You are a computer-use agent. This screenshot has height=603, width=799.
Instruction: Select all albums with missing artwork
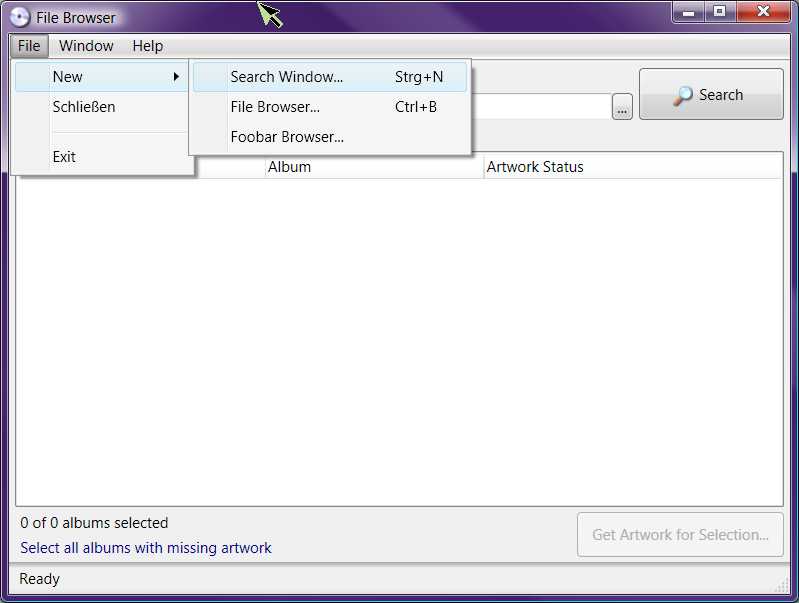[x=146, y=548]
